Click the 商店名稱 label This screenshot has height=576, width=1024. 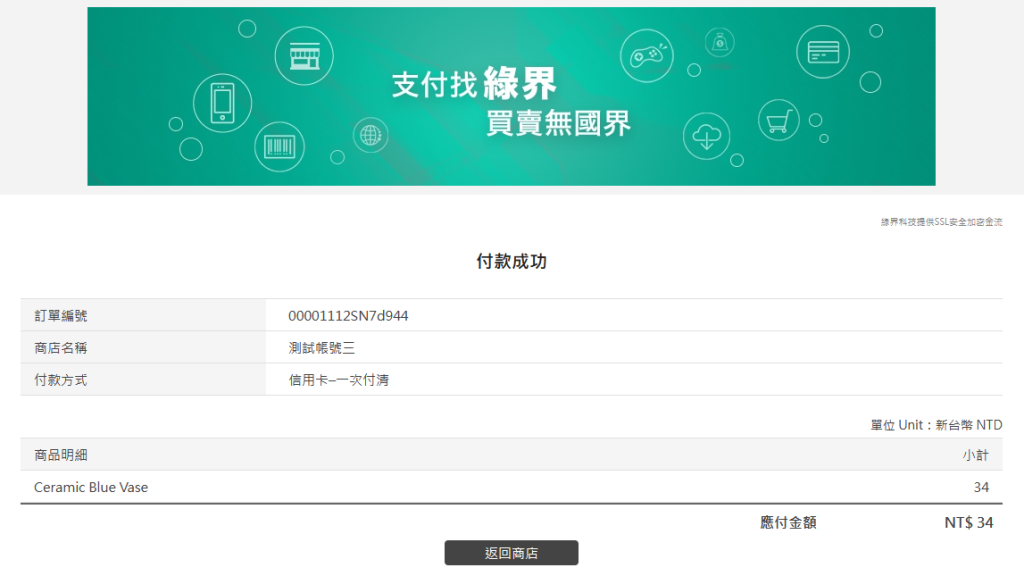61,347
